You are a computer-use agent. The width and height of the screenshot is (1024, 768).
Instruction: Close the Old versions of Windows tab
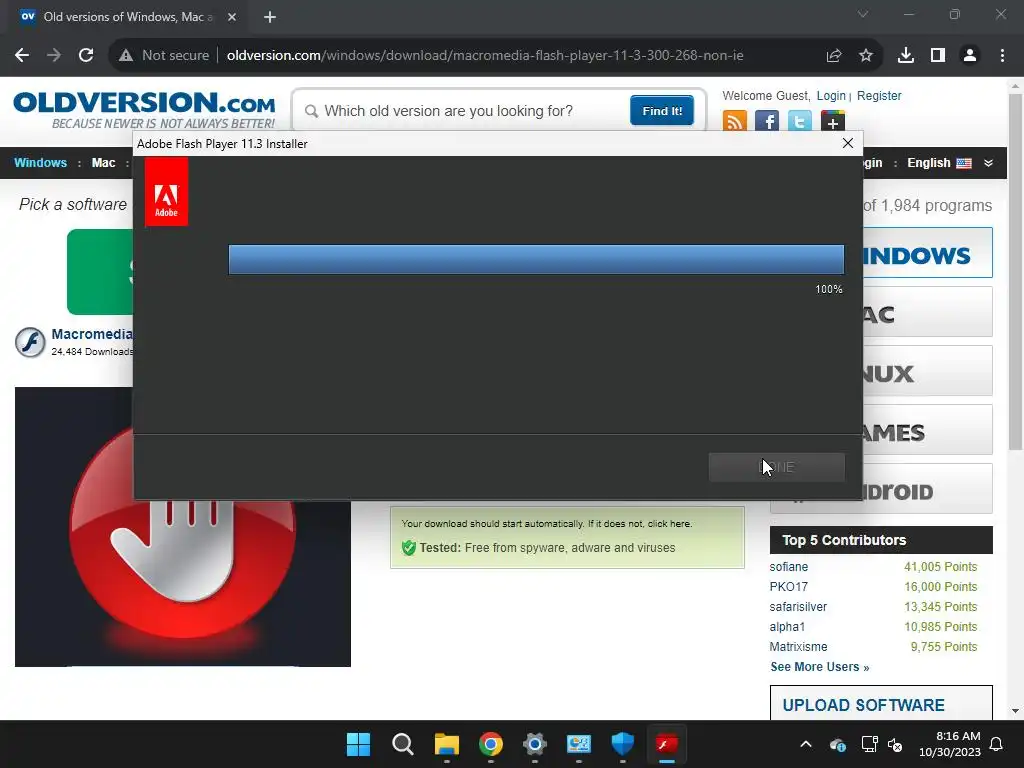232,17
